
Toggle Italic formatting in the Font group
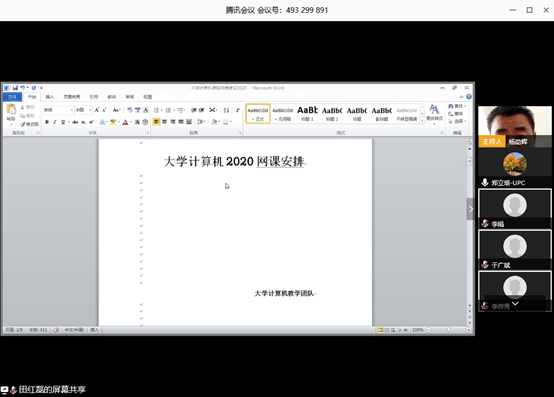(x=55, y=122)
